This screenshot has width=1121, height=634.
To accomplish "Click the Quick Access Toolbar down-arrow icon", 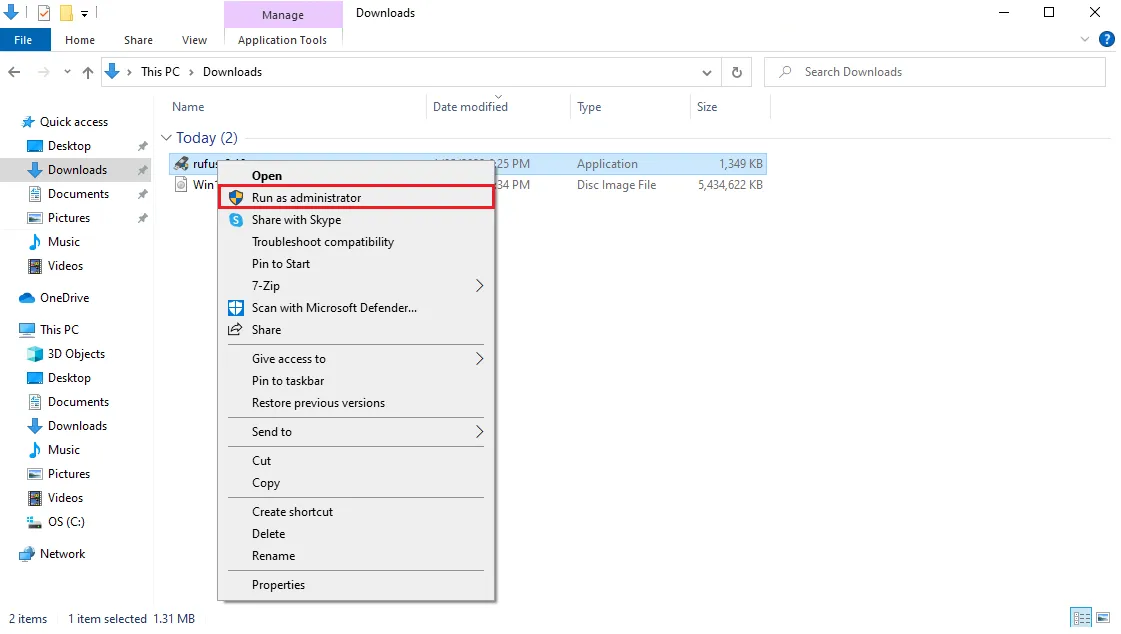I will pos(11,13).
